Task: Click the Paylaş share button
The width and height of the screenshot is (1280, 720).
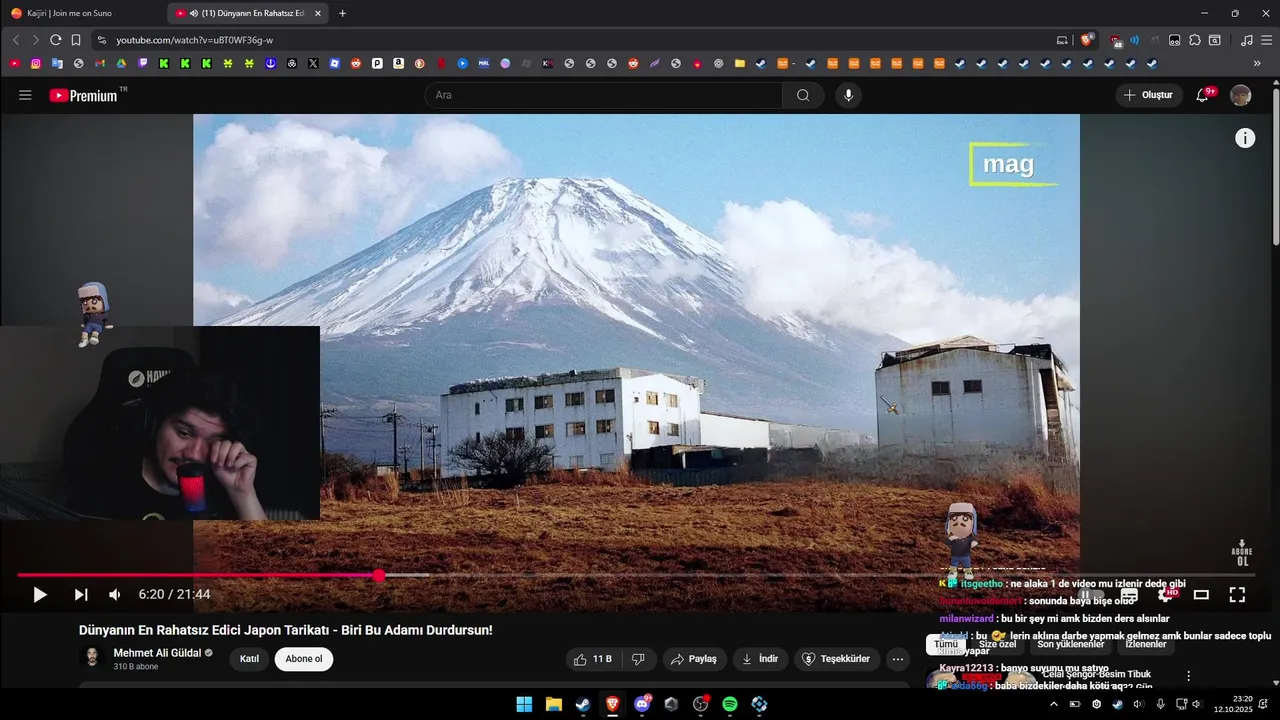Action: (x=694, y=659)
